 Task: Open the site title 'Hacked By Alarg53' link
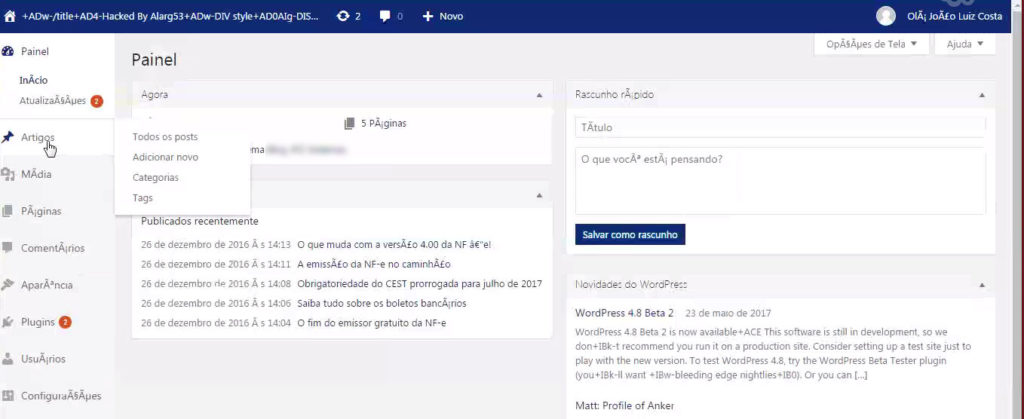point(170,16)
